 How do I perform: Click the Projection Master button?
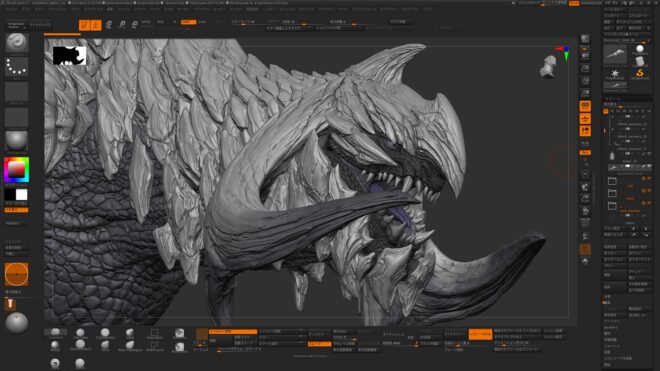click(16, 25)
